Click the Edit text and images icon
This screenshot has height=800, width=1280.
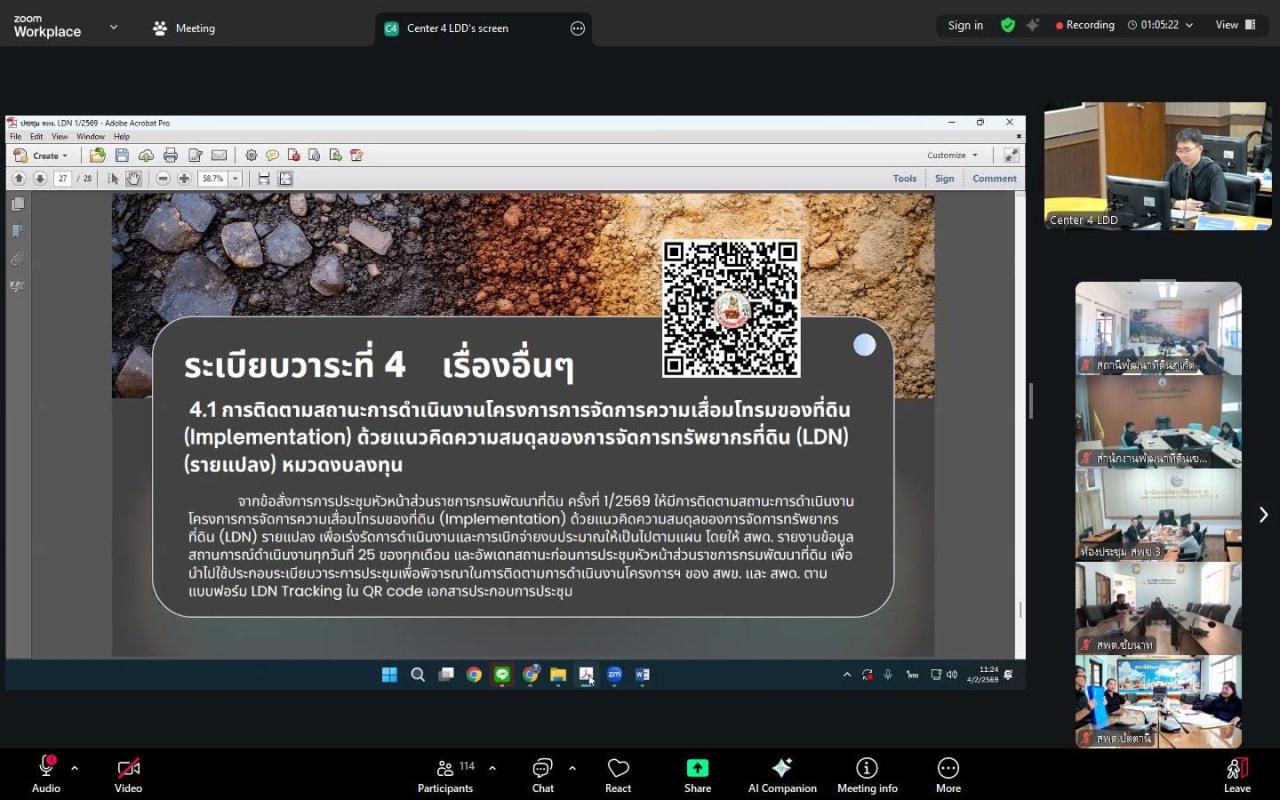(195, 155)
